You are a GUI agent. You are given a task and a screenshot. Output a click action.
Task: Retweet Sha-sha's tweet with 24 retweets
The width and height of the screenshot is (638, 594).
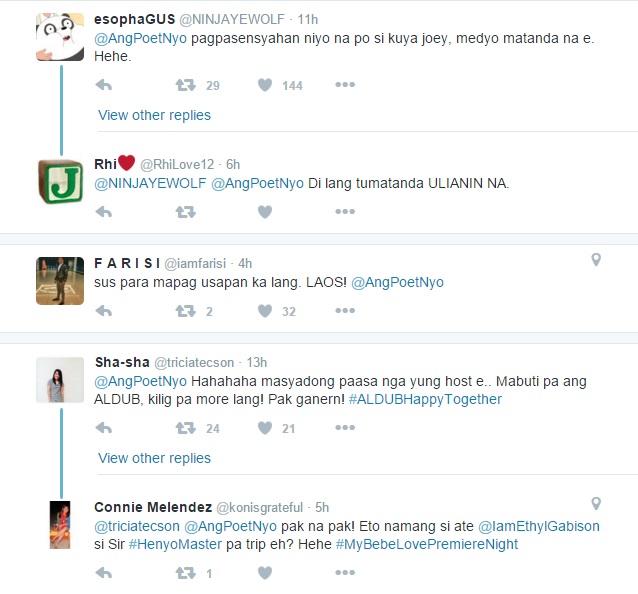tap(186, 428)
